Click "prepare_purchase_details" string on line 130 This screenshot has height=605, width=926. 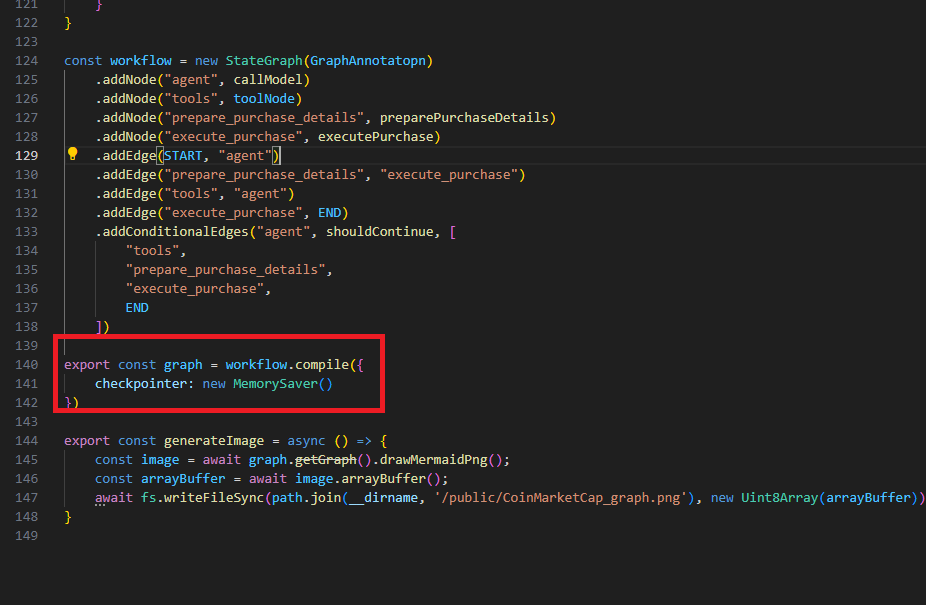tap(264, 175)
